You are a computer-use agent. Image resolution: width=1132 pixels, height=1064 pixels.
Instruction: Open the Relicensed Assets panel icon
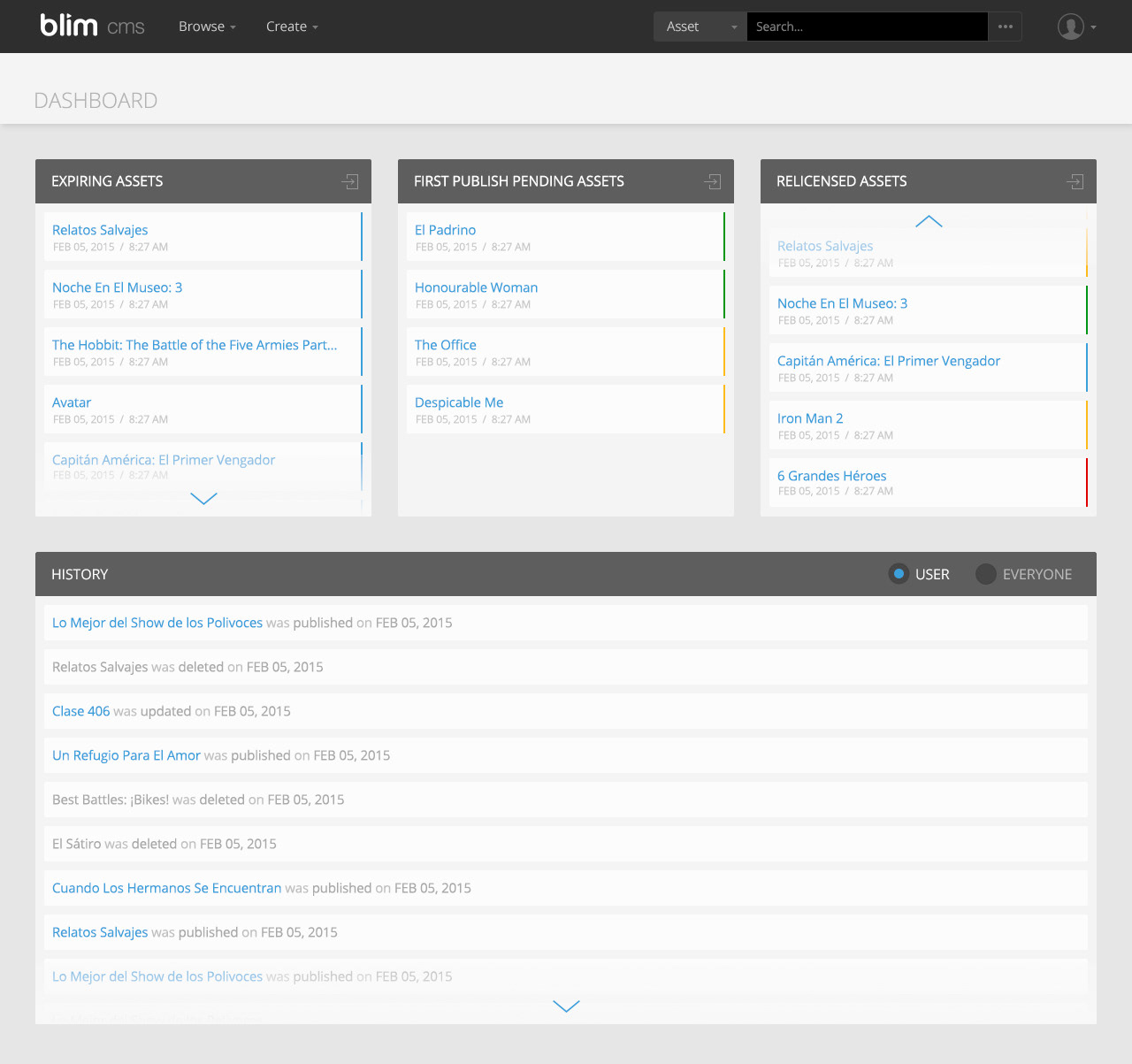coord(1075,181)
